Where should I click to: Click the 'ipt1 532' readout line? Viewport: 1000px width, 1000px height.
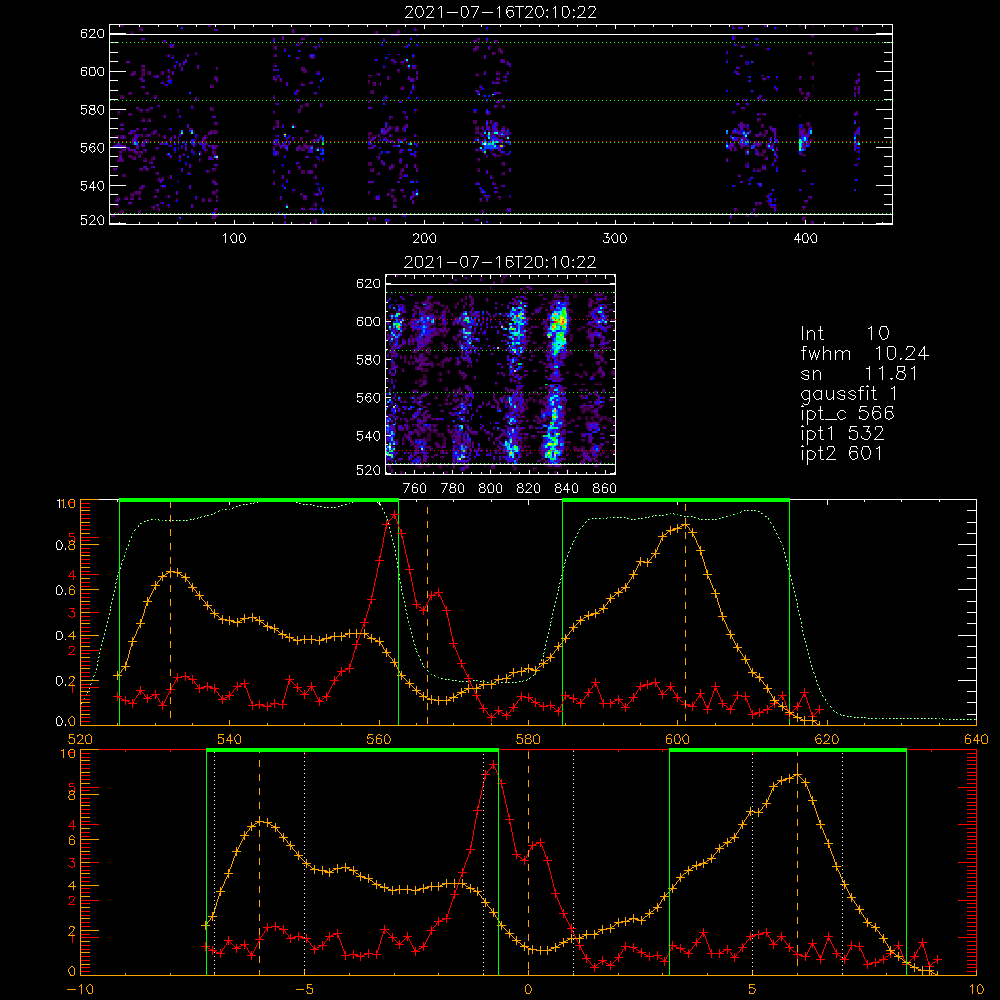842,434
